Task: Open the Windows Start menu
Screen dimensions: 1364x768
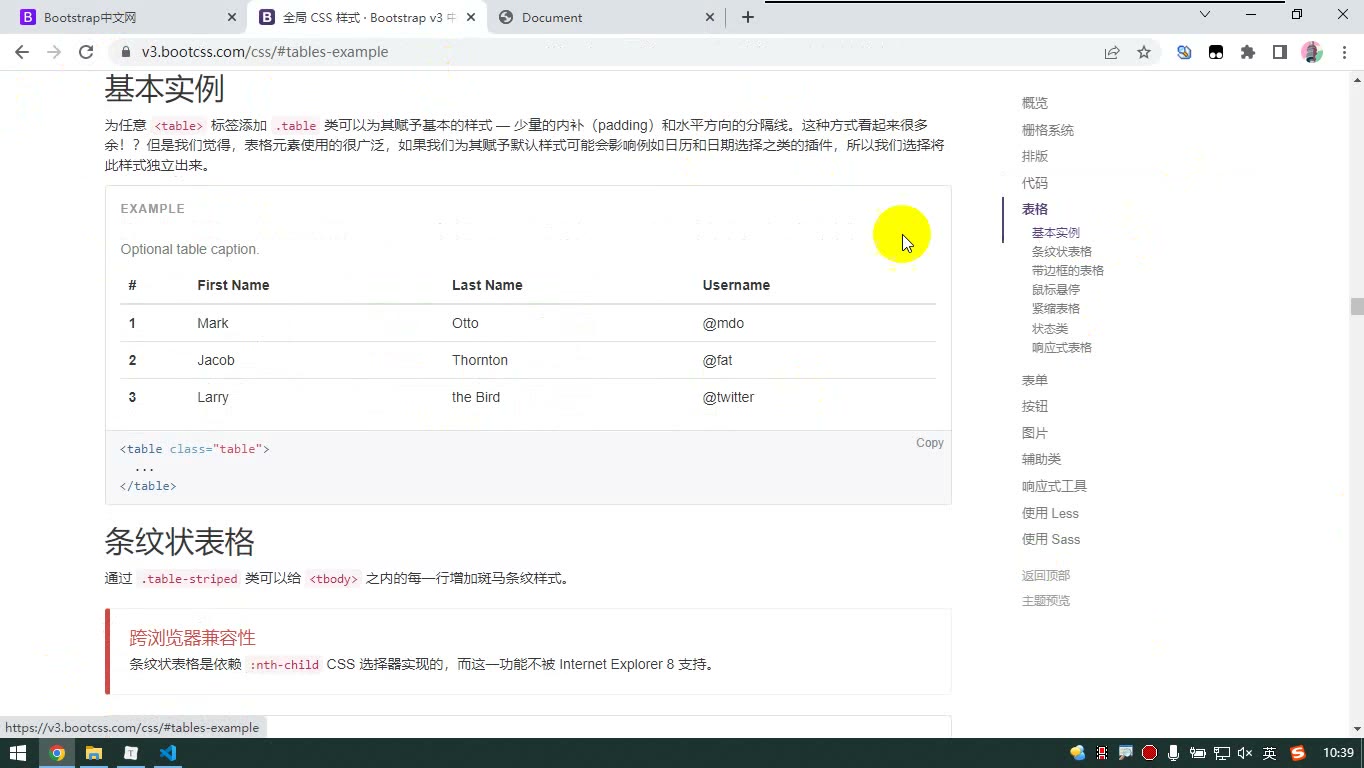Action: [x=17, y=753]
